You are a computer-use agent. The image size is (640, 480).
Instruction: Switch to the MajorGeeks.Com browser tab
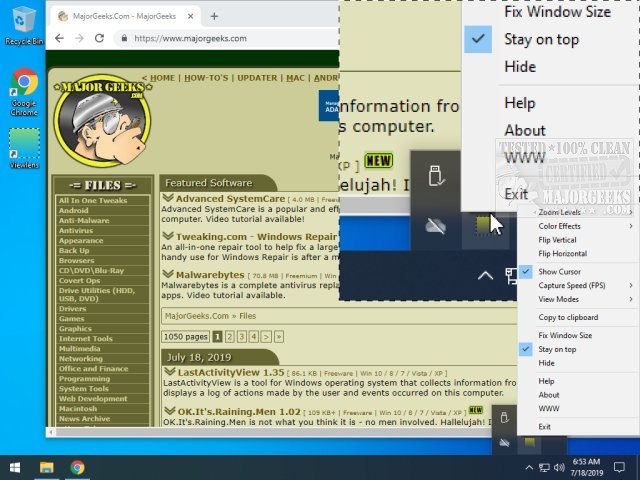click(x=124, y=16)
